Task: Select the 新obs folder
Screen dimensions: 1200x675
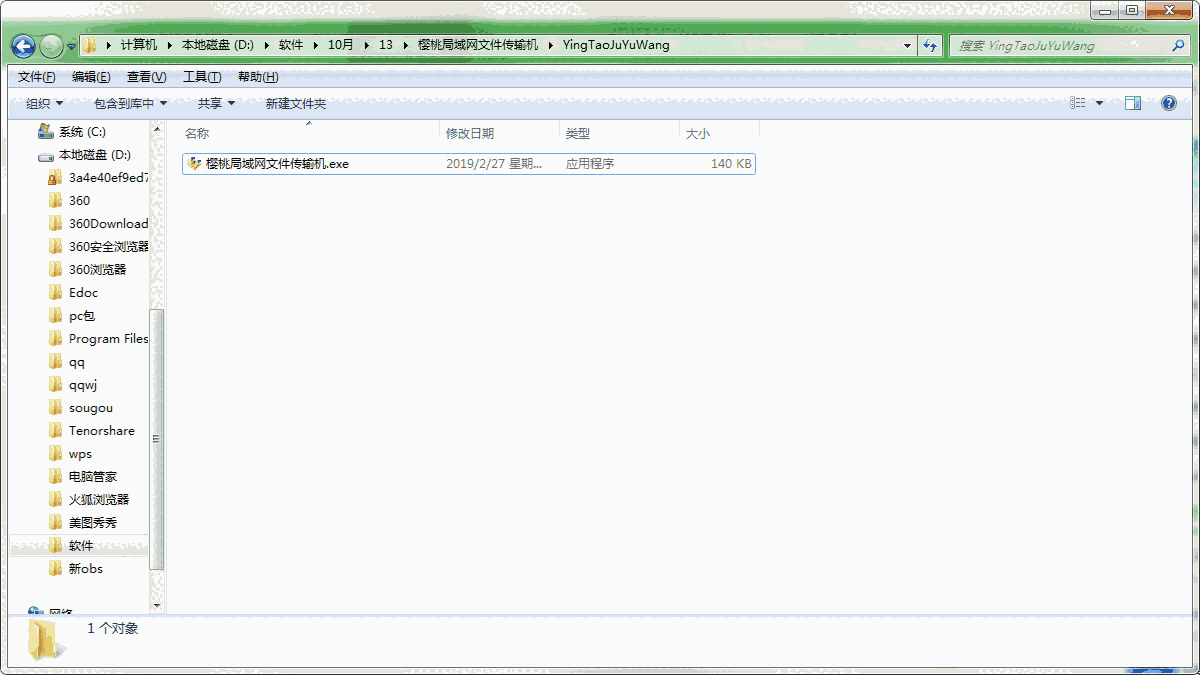Action: coord(85,569)
